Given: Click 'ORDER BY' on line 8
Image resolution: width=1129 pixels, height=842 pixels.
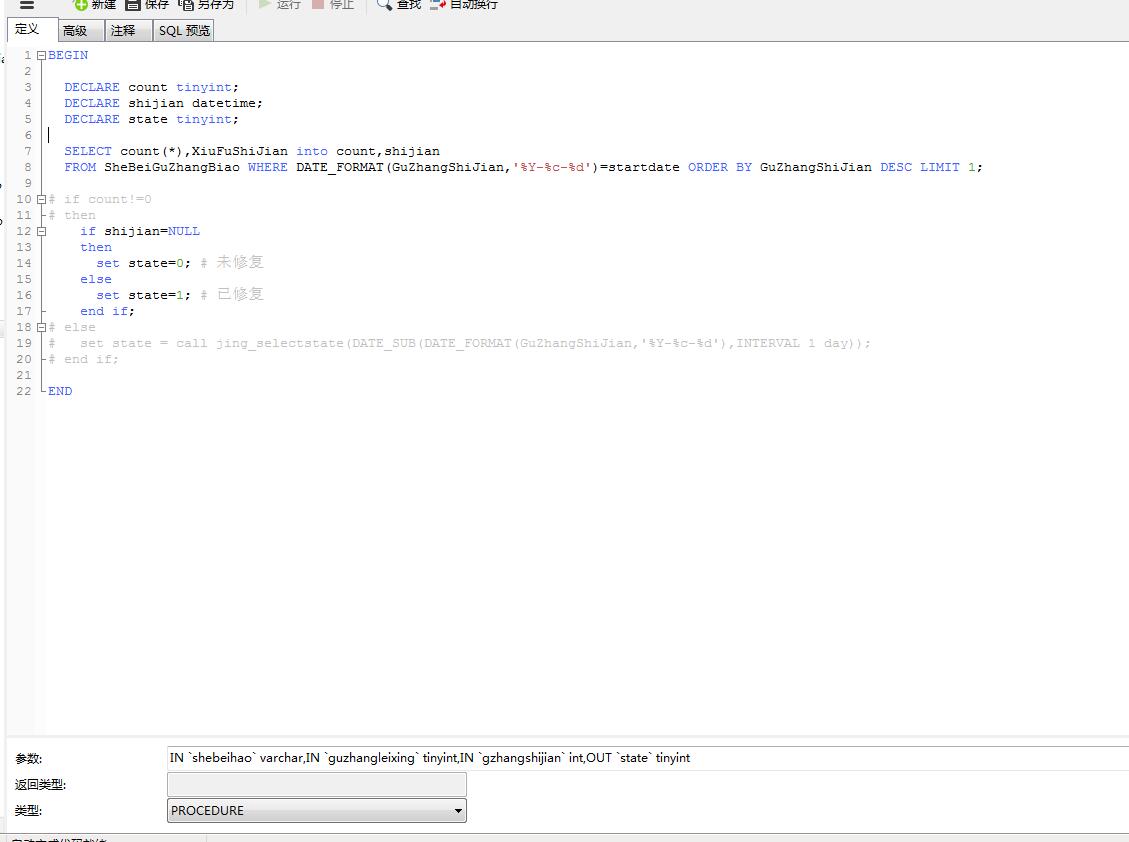Looking at the screenshot, I should click(x=719, y=167).
